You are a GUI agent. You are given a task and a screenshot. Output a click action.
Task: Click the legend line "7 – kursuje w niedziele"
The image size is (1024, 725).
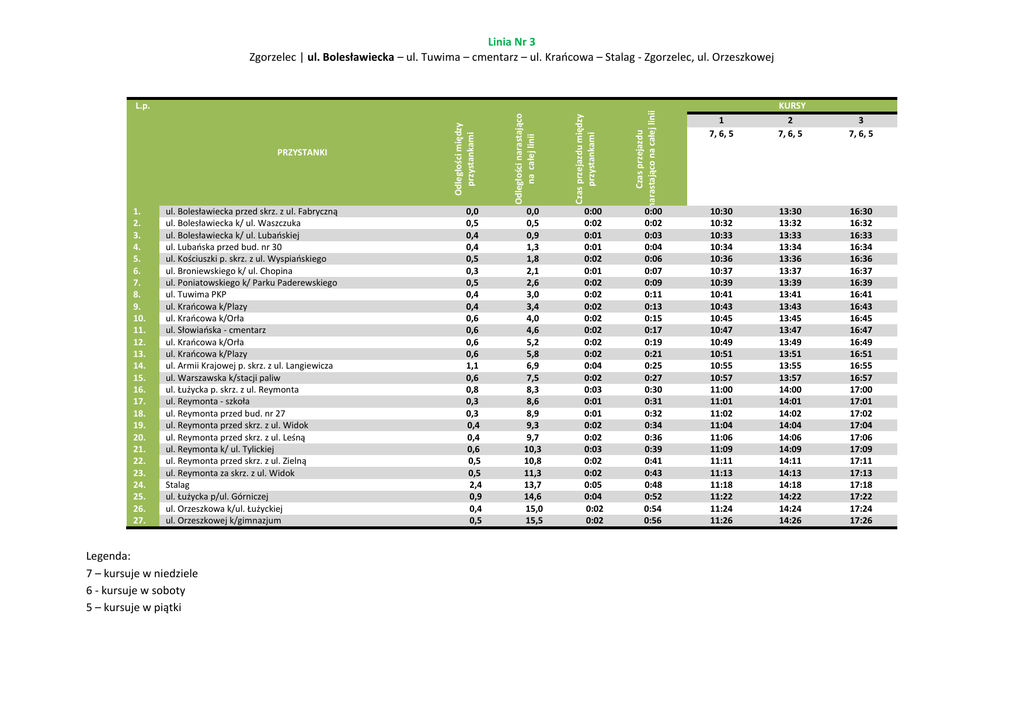(x=142, y=574)
